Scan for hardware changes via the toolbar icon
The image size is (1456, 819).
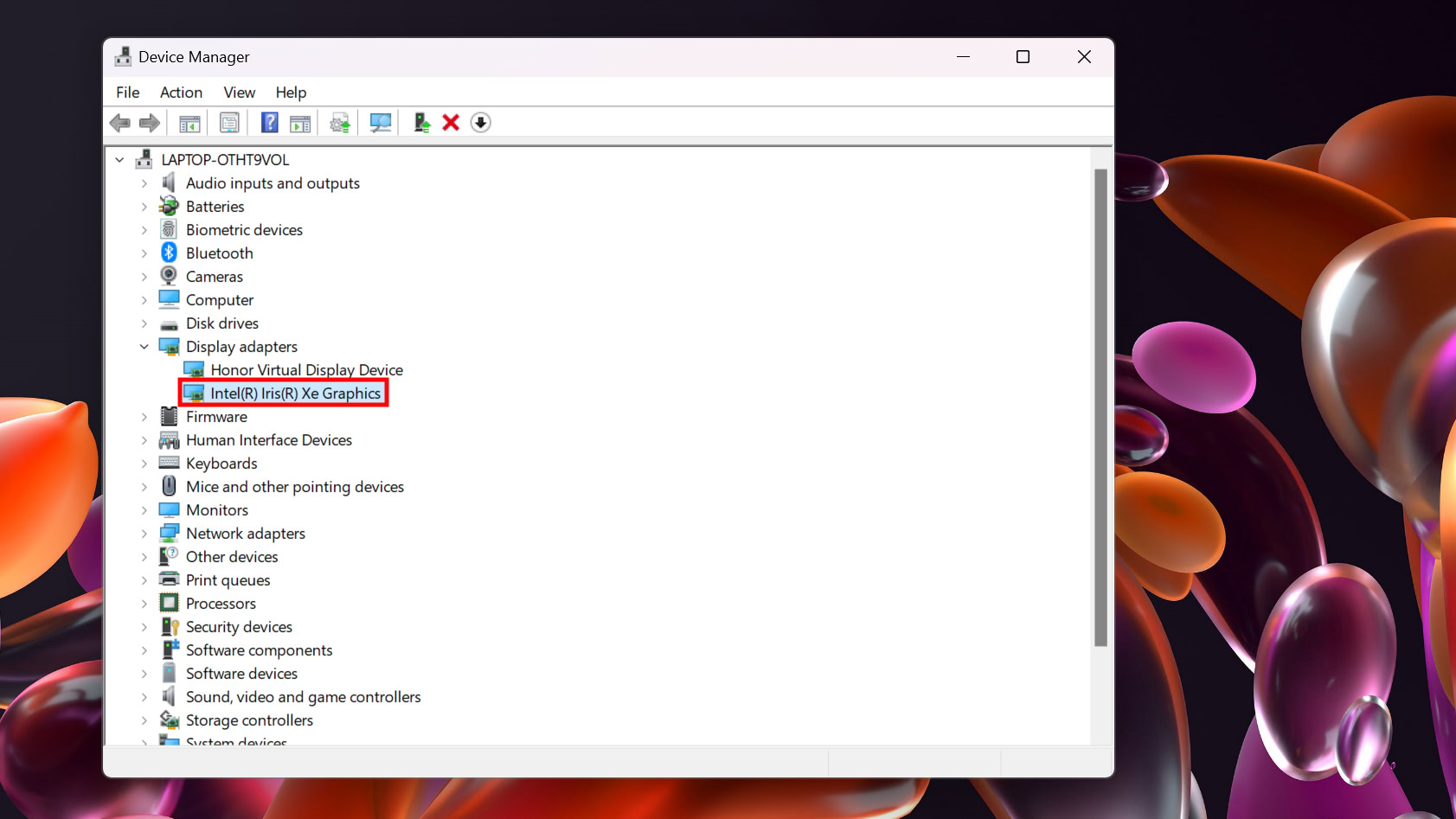[381, 123]
